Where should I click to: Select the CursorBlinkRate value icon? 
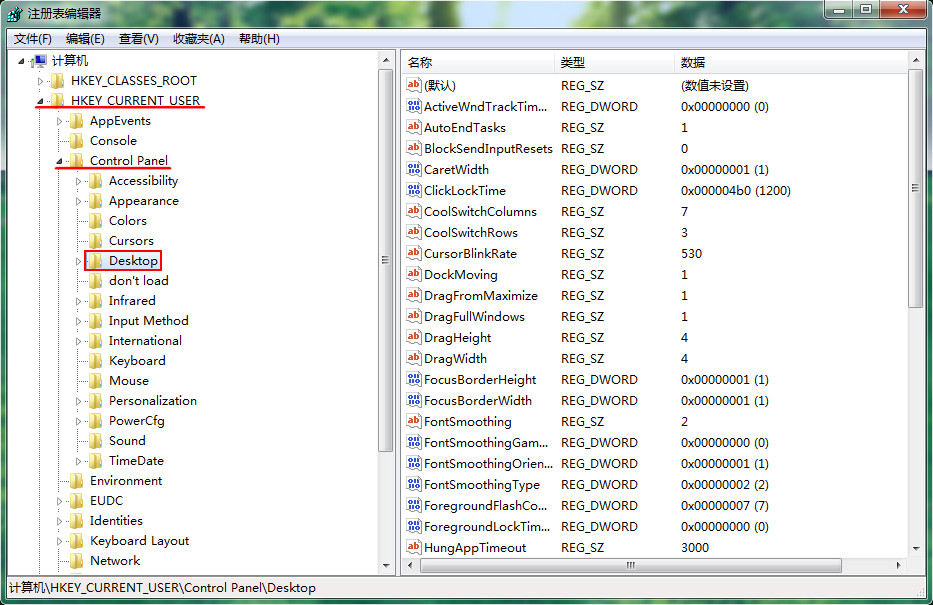[414, 253]
